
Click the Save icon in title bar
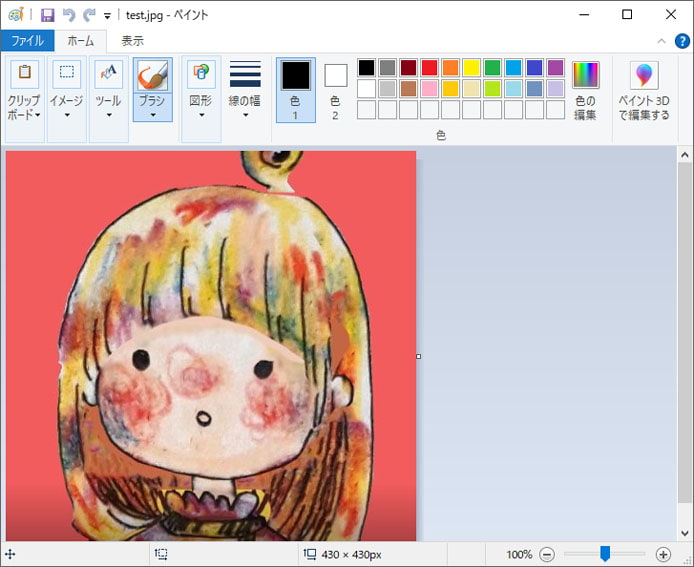pyautogui.click(x=47, y=15)
